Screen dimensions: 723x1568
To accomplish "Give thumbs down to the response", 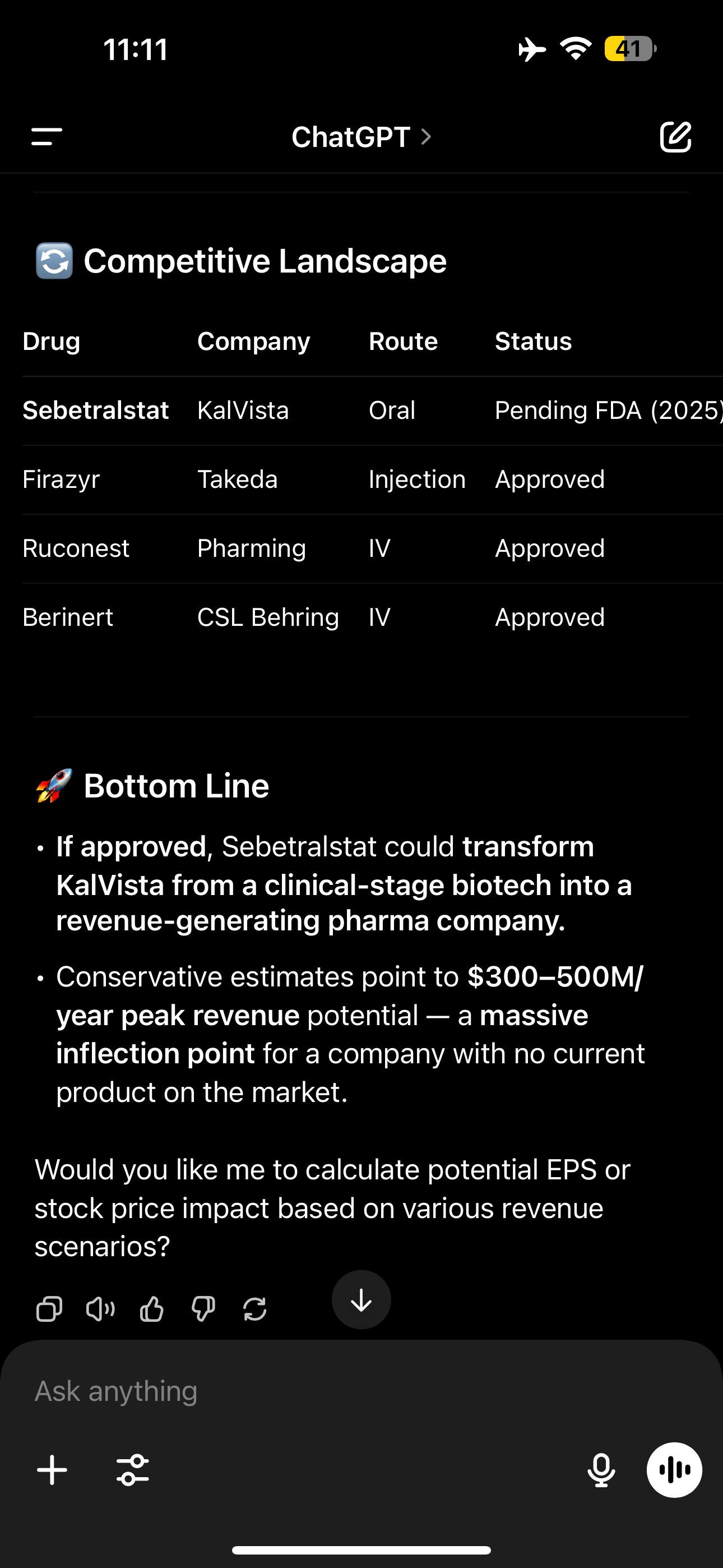I will tap(203, 1309).
